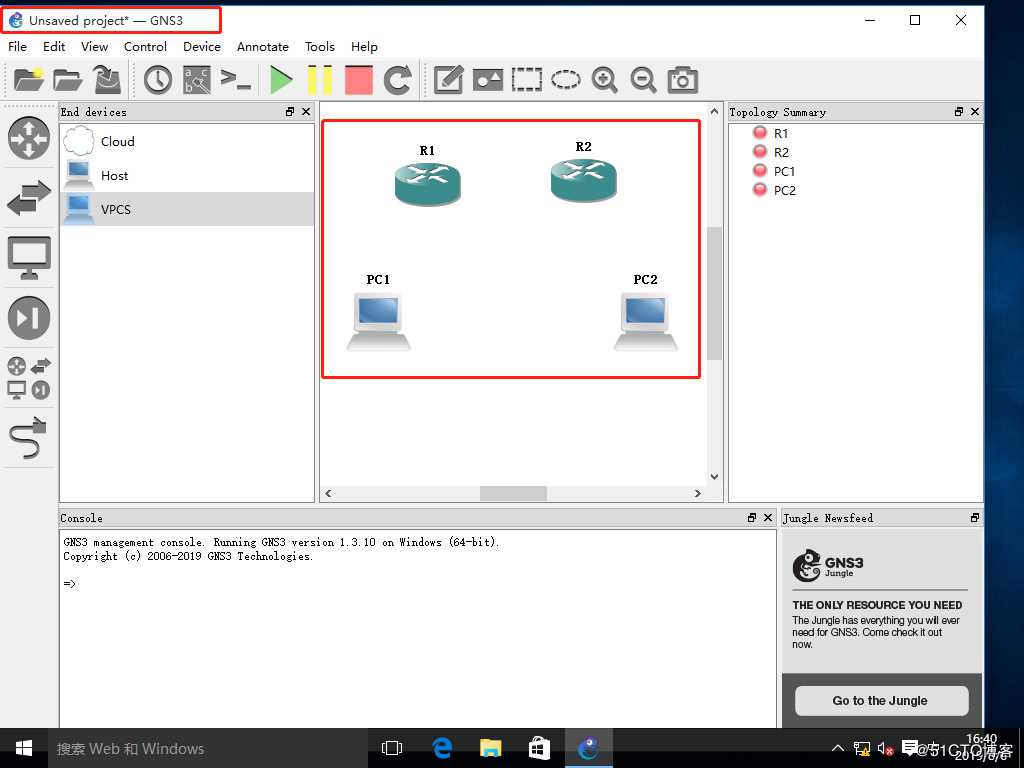
Task: Click canvas vertical scrollbar up arrow
Action: pos(714,112)
